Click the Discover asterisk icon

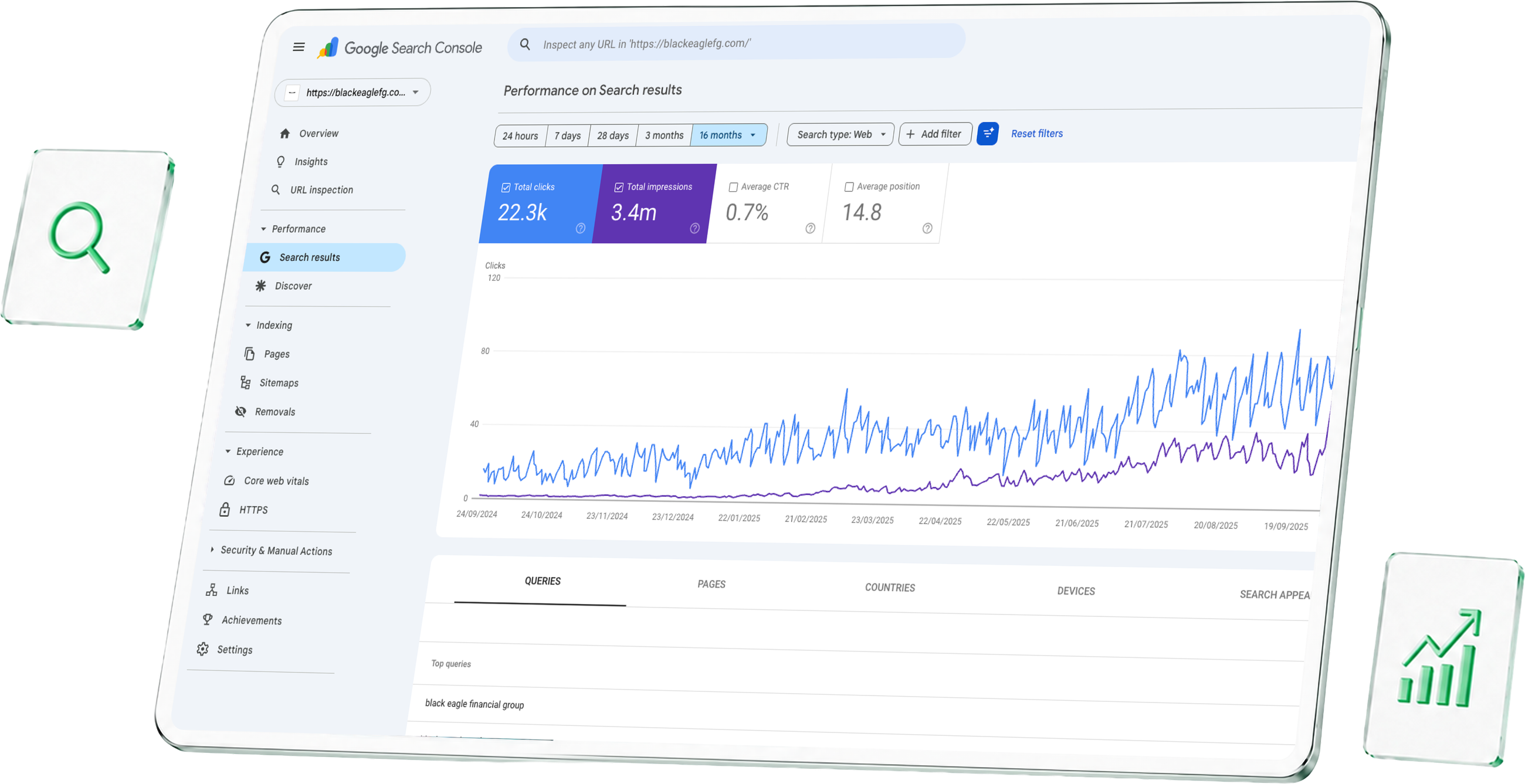click(260, 286)
